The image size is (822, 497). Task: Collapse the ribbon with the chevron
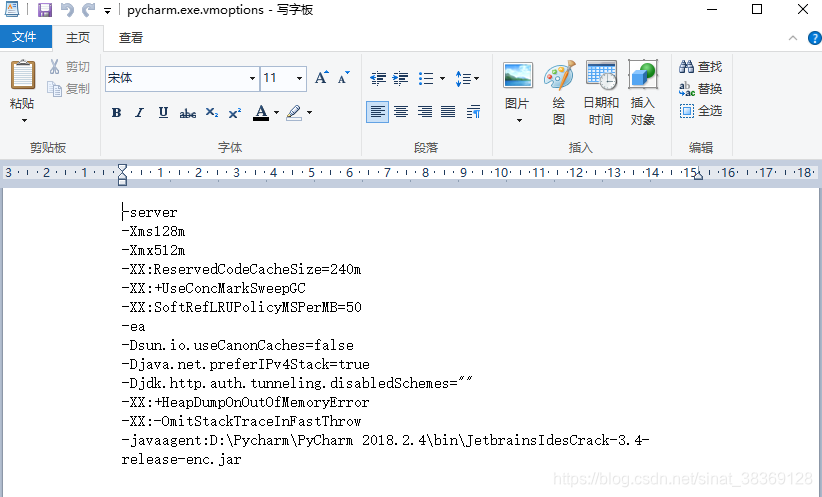coord(793,38)
